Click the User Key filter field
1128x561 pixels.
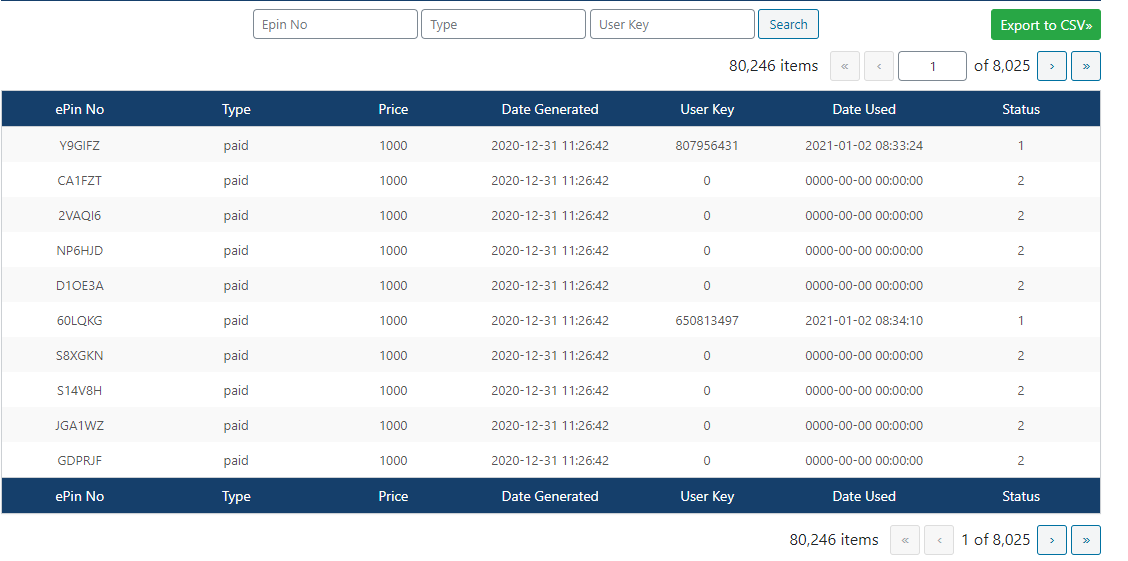(x=672, y=25)
